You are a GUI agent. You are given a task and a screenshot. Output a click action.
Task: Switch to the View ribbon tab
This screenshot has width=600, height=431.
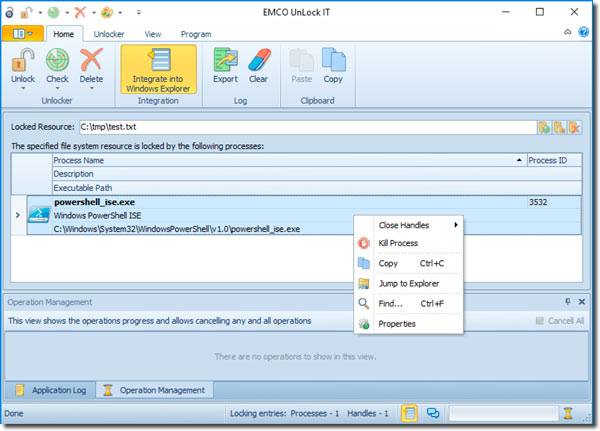(x=153, y=34)
